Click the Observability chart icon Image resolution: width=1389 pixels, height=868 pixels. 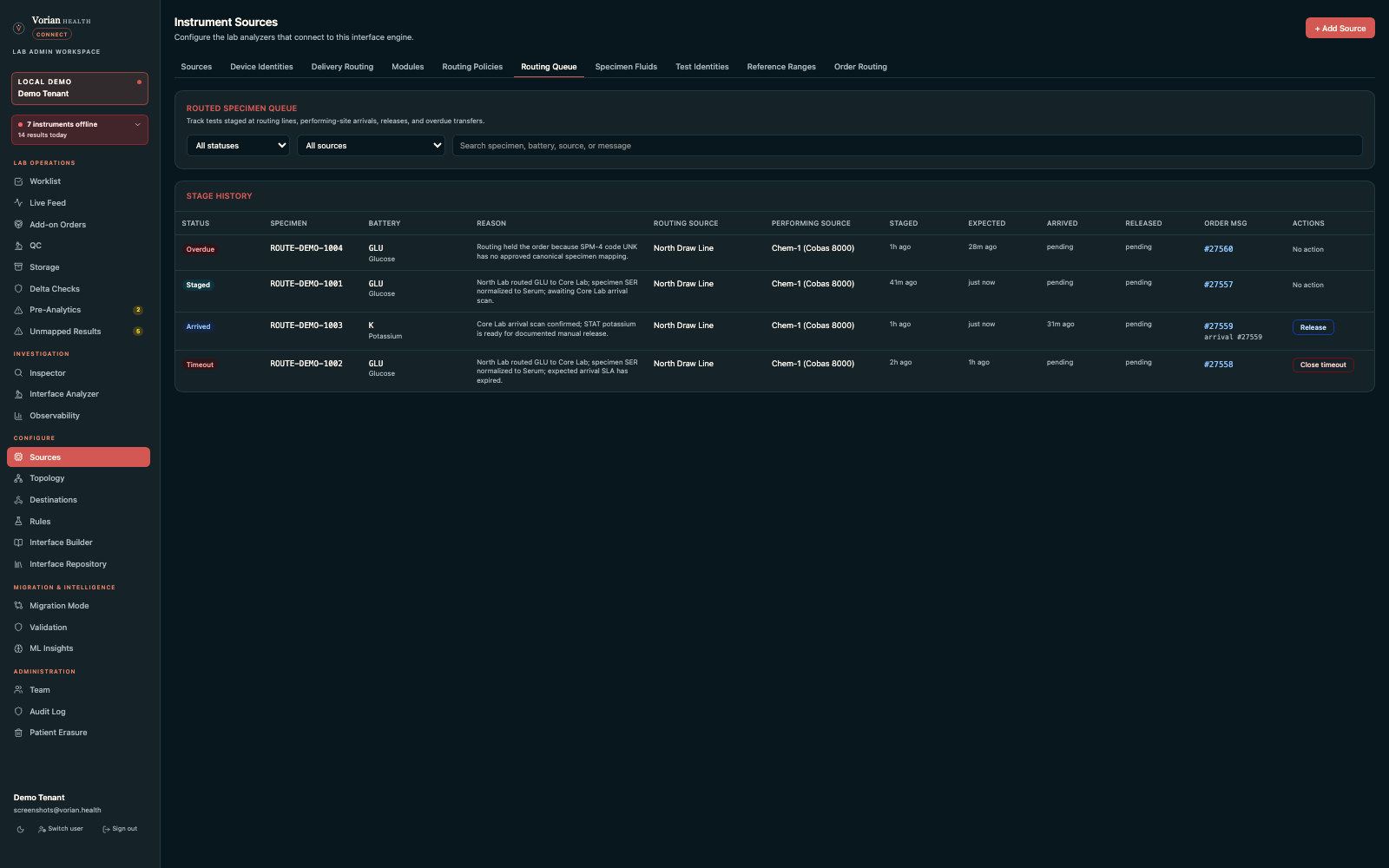coord(18,416)
